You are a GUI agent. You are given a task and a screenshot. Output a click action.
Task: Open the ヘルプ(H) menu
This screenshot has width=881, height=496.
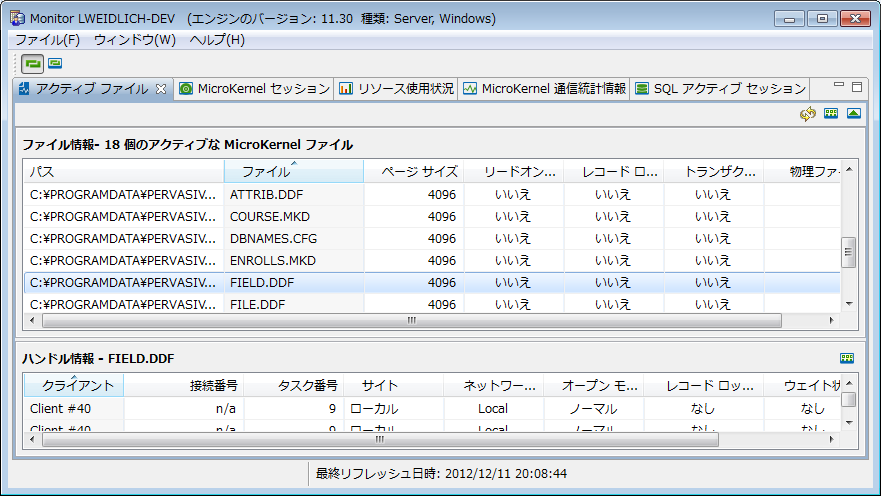click(x=217, y=40)
